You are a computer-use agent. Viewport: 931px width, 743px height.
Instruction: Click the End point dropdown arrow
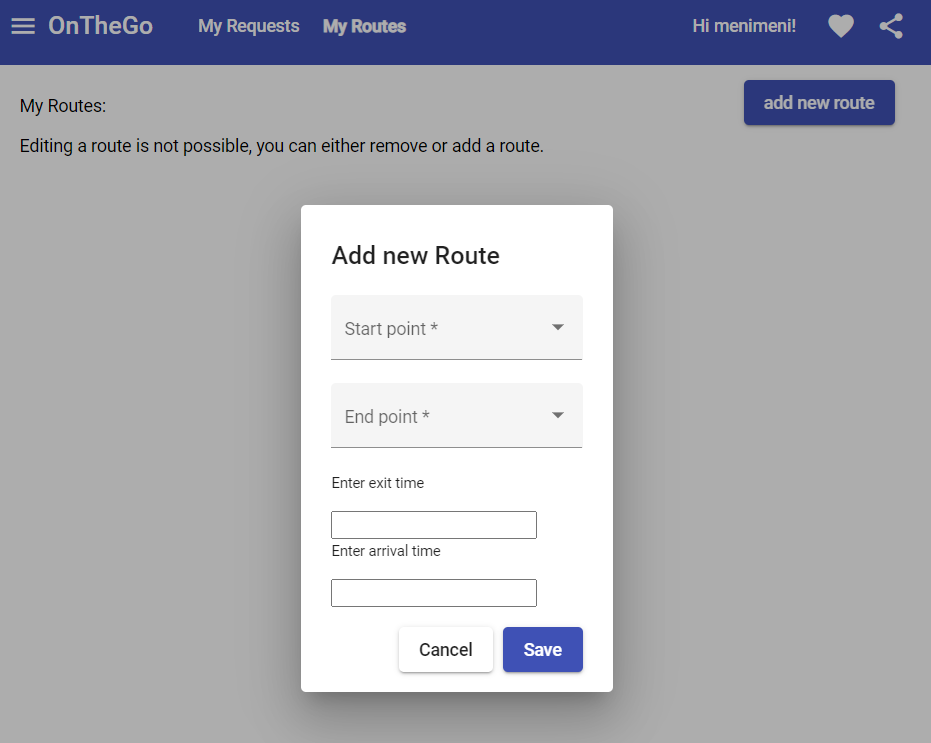coord(558,415)
